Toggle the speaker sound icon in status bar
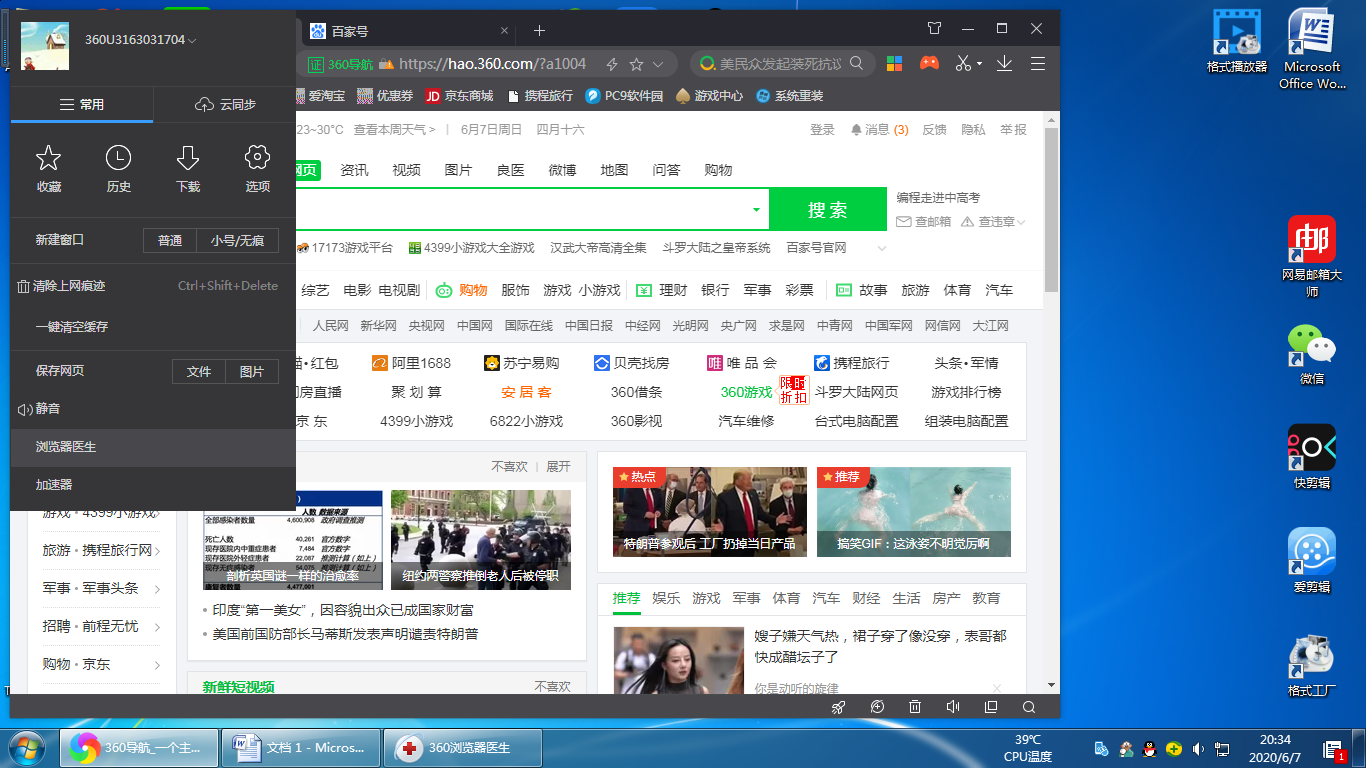The height and width of the screenshot is (768, 1366). (953, 707)
